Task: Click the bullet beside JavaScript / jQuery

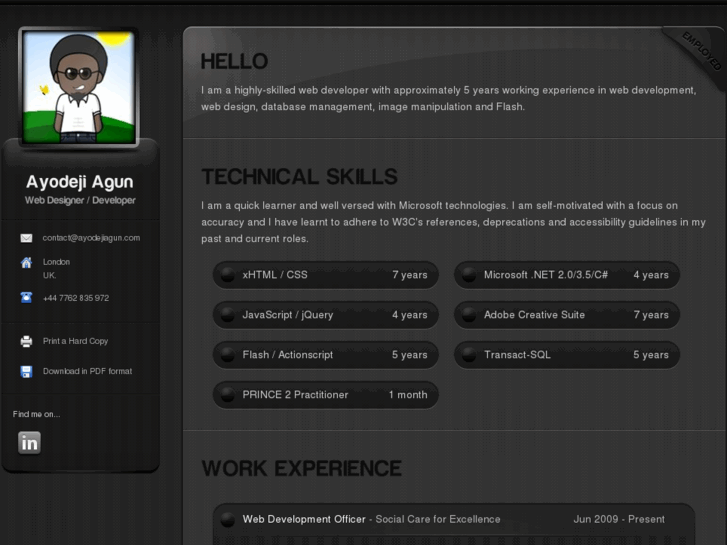Action: click(x=228, y=314)
